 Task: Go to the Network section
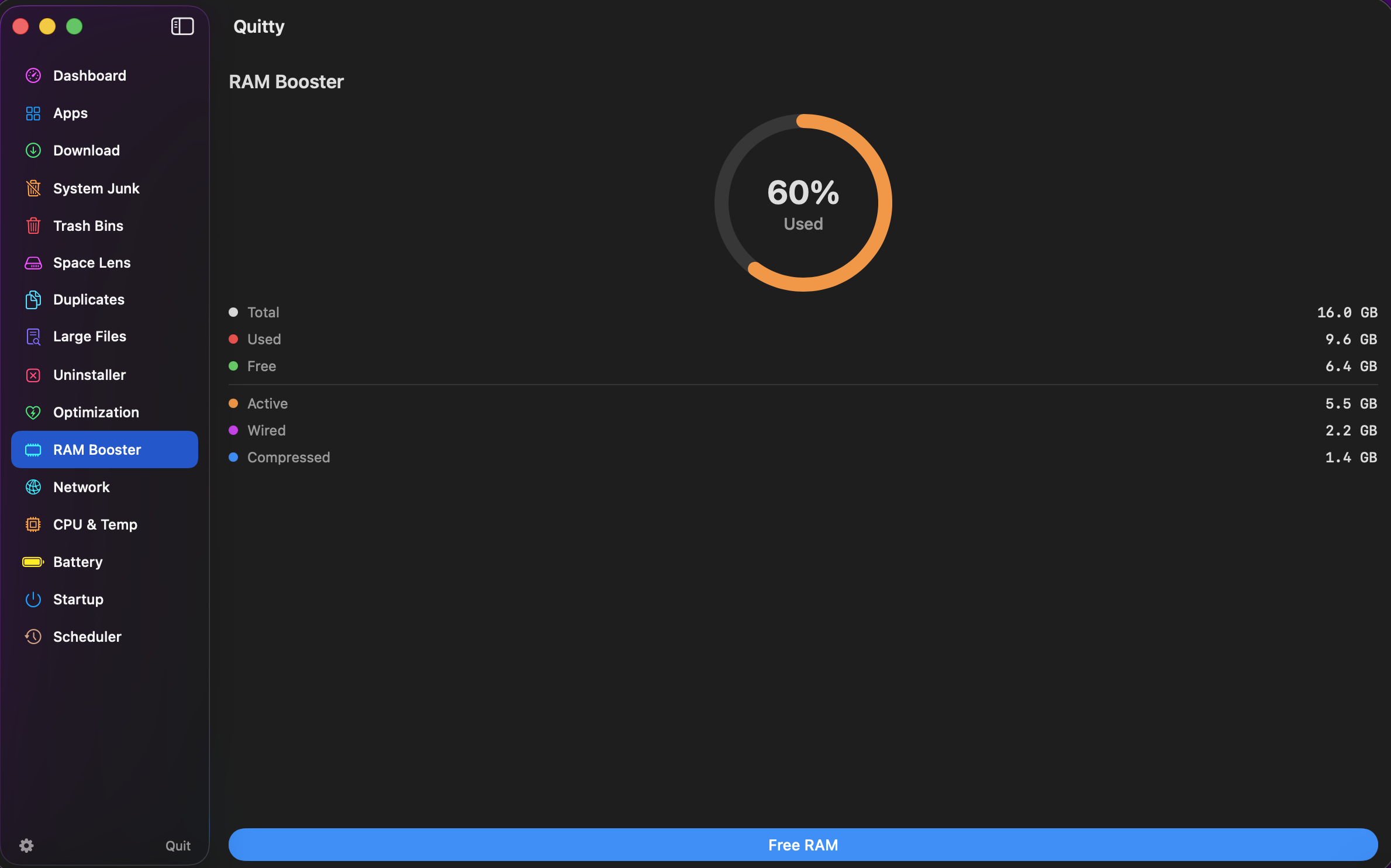coord(81,487)
